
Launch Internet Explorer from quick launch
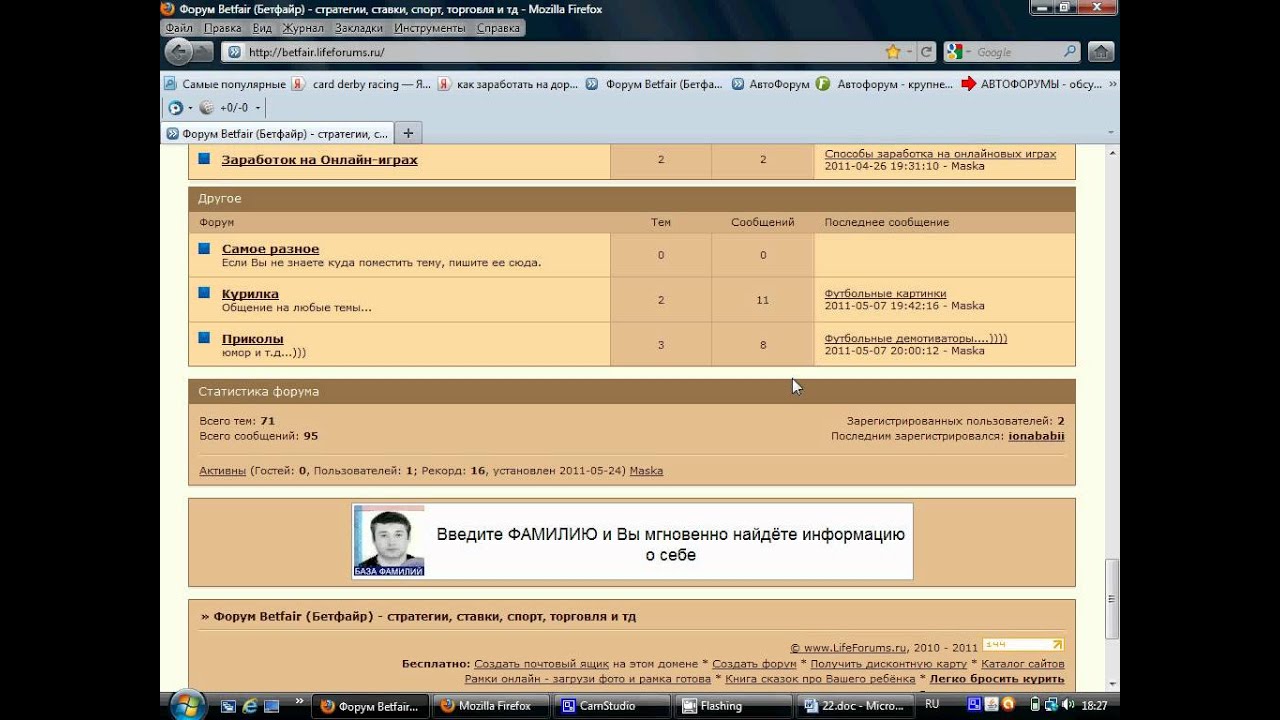[250, 706]
